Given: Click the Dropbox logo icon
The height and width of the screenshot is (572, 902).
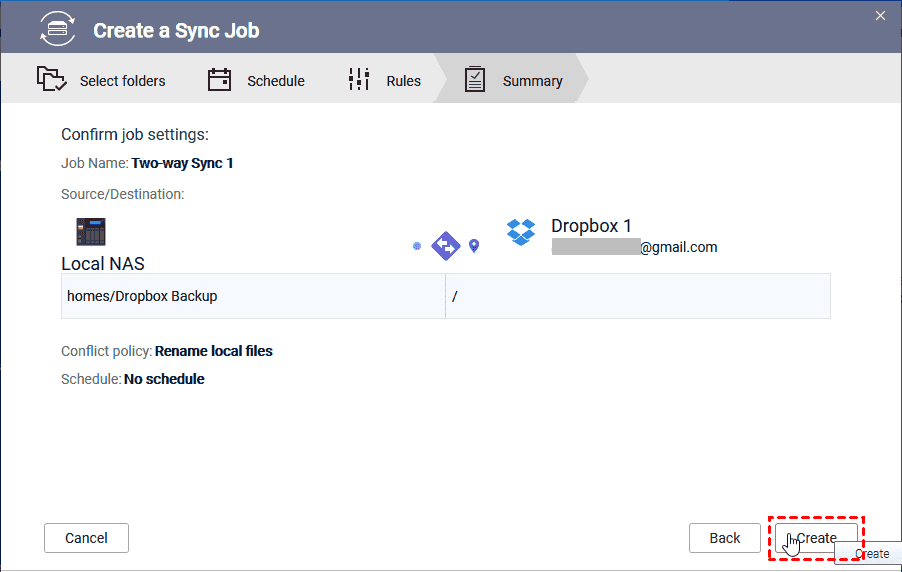Looking at the screenshot, I should (521, 232).
